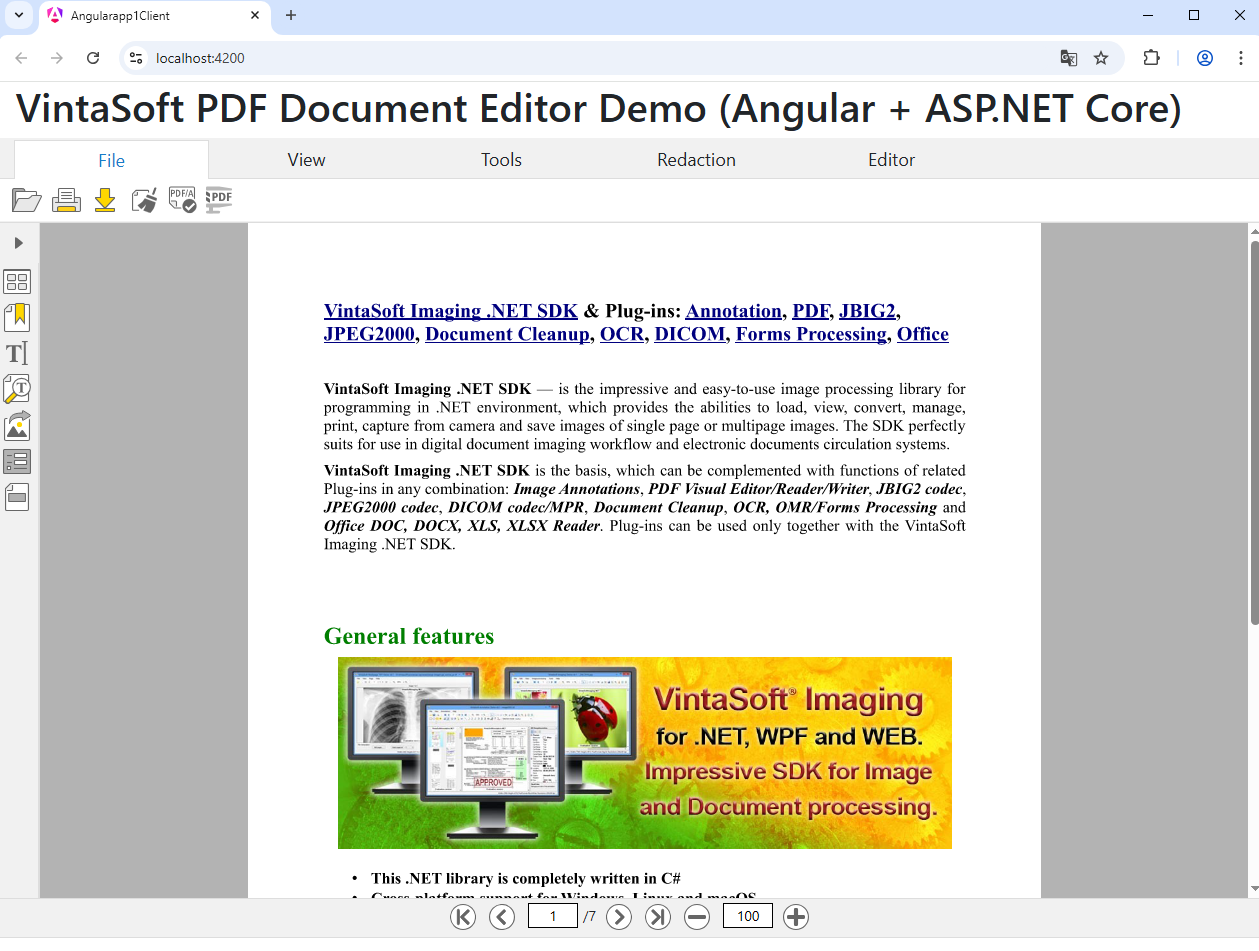Switch to the View tab
Screen dimensions: 1259x951
tap(306, 160)
